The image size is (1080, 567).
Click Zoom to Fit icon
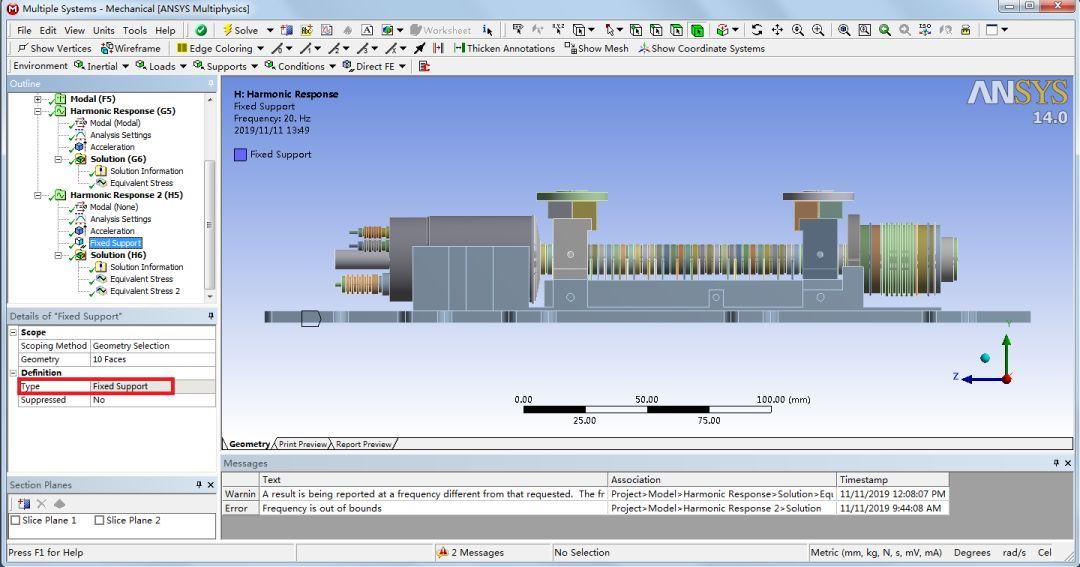(x=844, y=30)
